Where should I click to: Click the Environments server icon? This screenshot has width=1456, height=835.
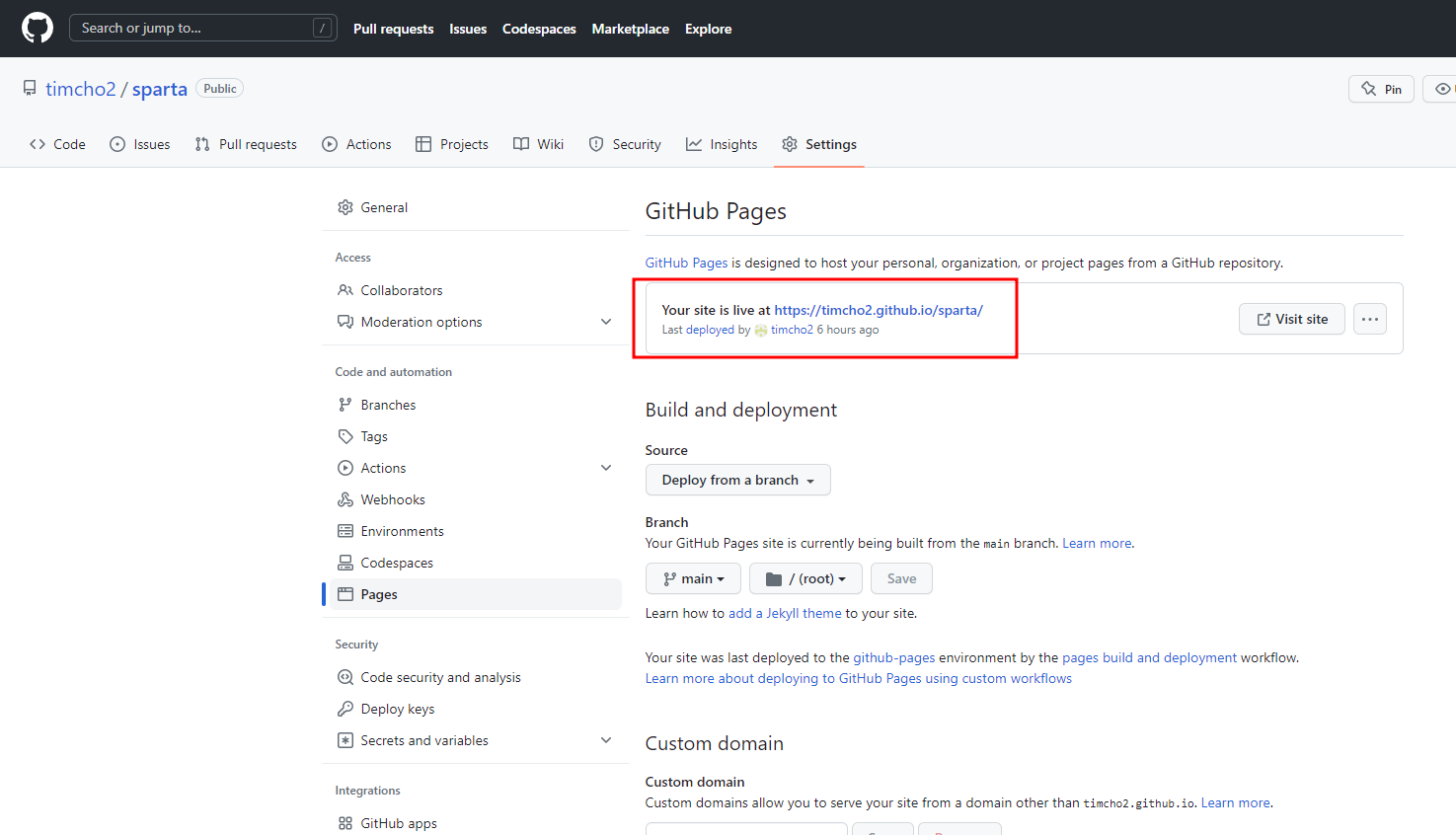point(345,531)
